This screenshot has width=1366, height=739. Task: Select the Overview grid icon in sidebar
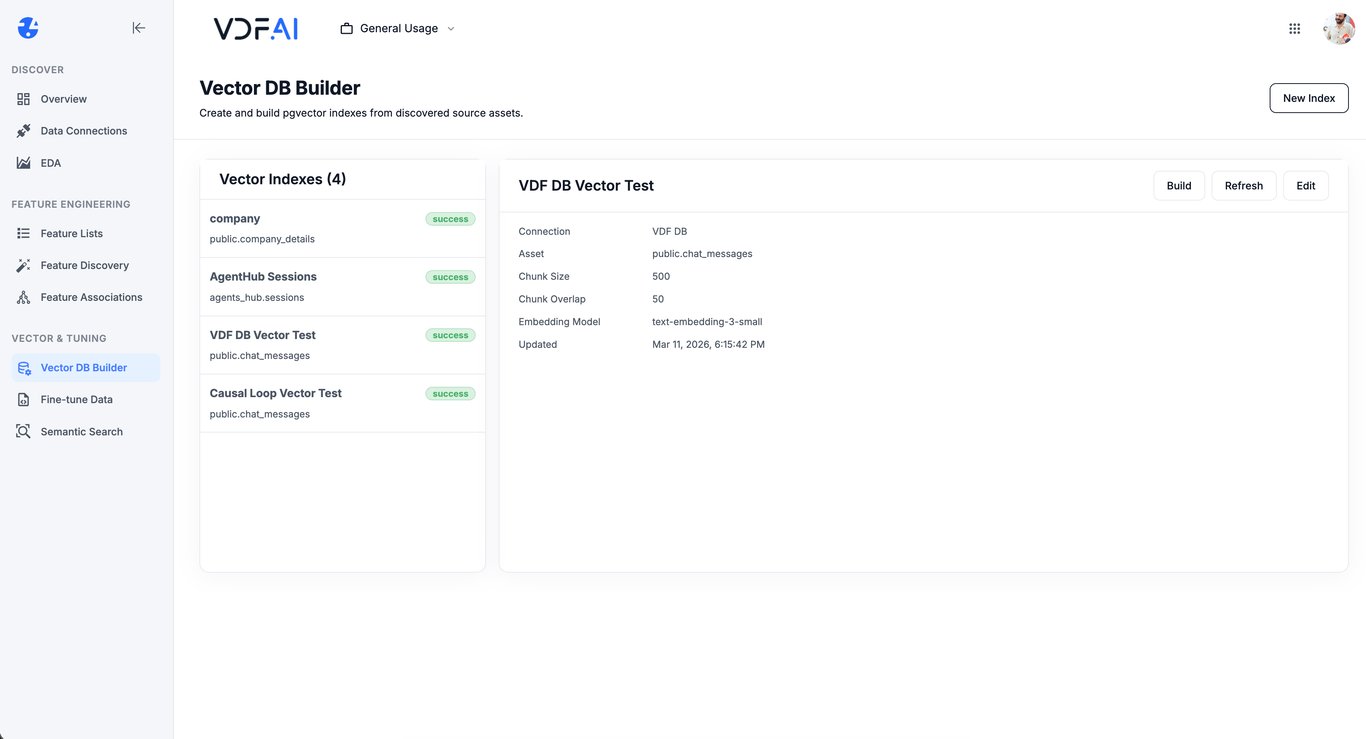(22, 98)
